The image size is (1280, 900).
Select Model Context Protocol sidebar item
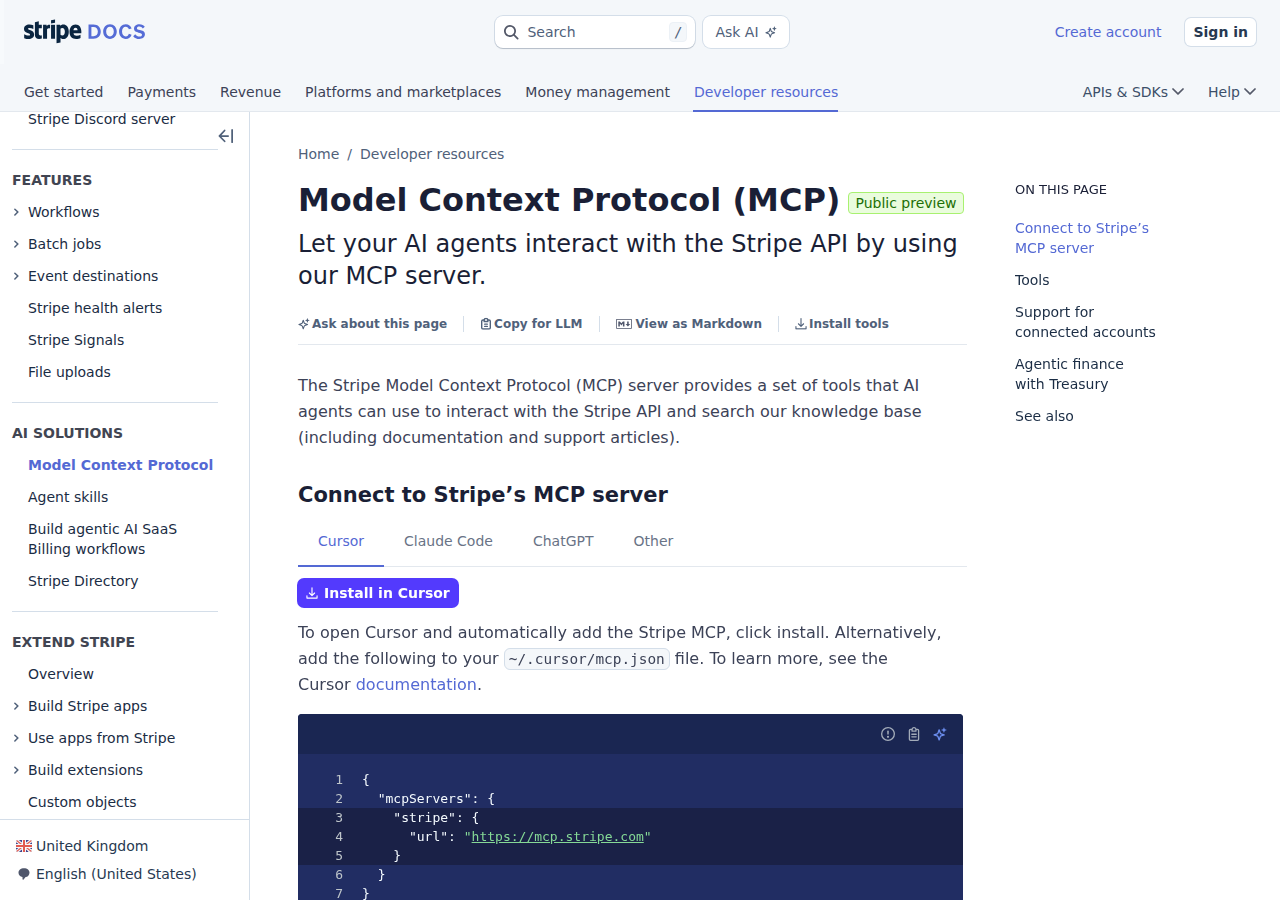(120, 465)
